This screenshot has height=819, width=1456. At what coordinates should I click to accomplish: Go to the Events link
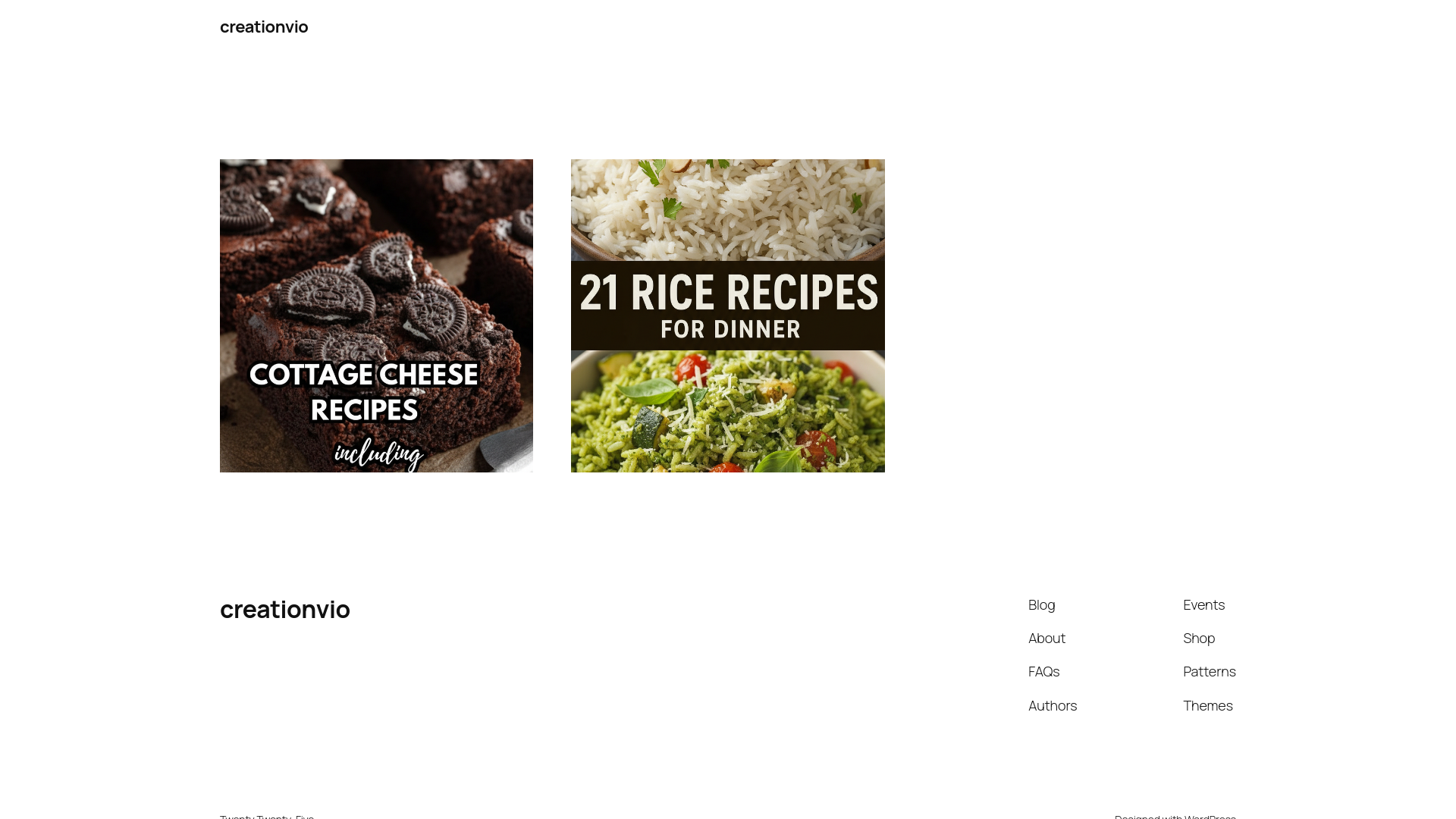pyautogui.click(x=1203, y=604)
